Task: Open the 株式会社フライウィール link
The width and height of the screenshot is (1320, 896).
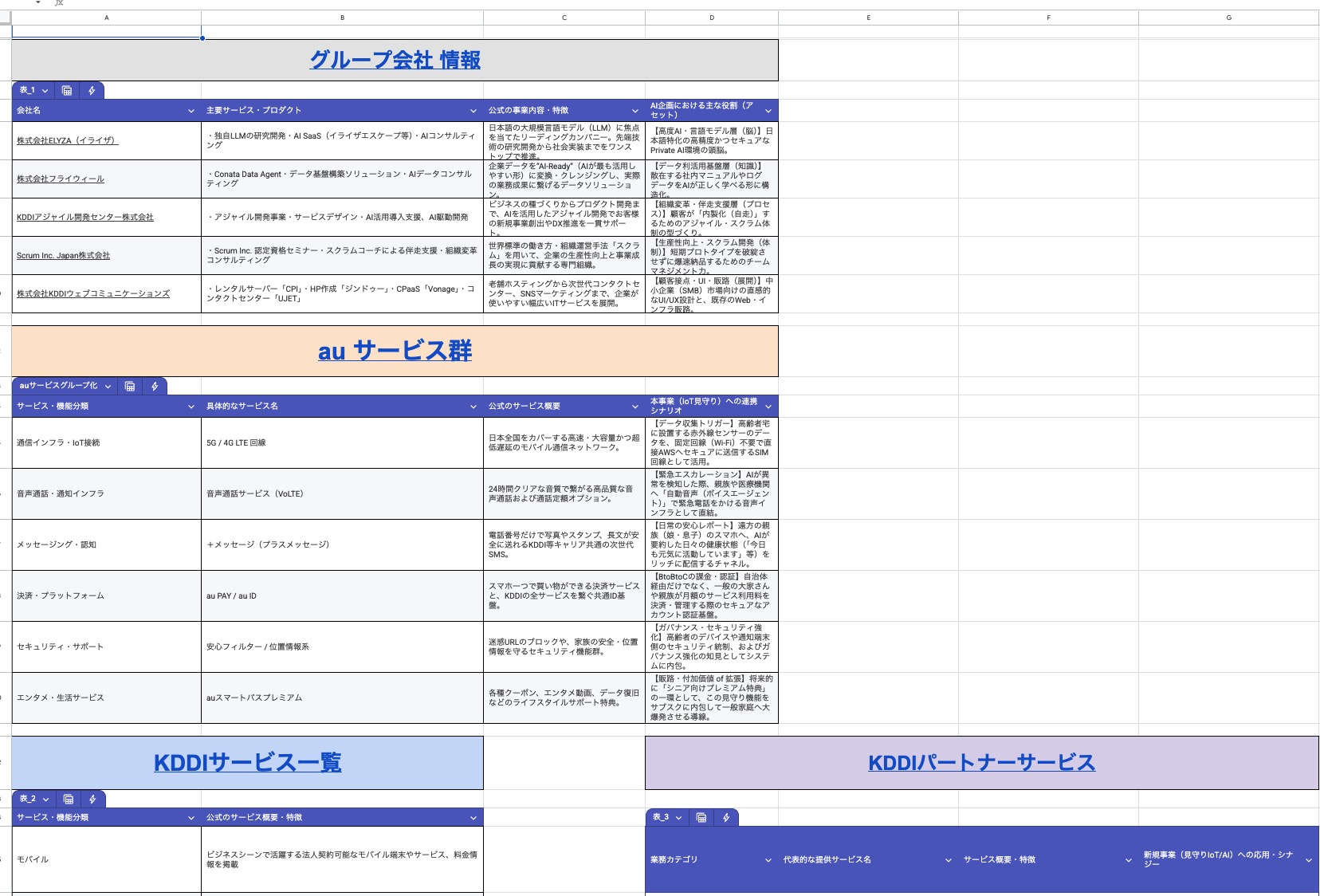Action: (61, 179)
